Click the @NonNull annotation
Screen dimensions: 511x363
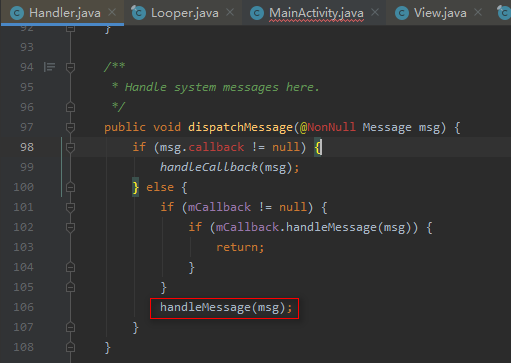click(328, 127)
